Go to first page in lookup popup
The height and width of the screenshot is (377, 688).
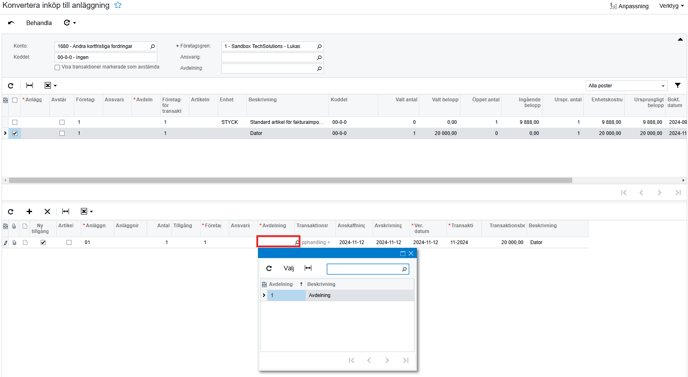(351, 360)
